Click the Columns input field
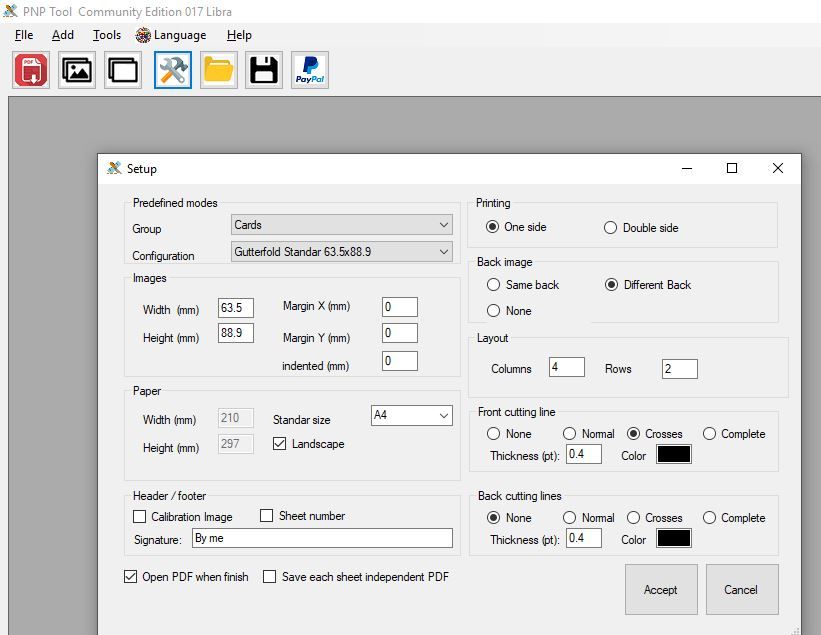The height and width of the screenshot is (635, 821). pyautogui.click(x=567, y=367)
